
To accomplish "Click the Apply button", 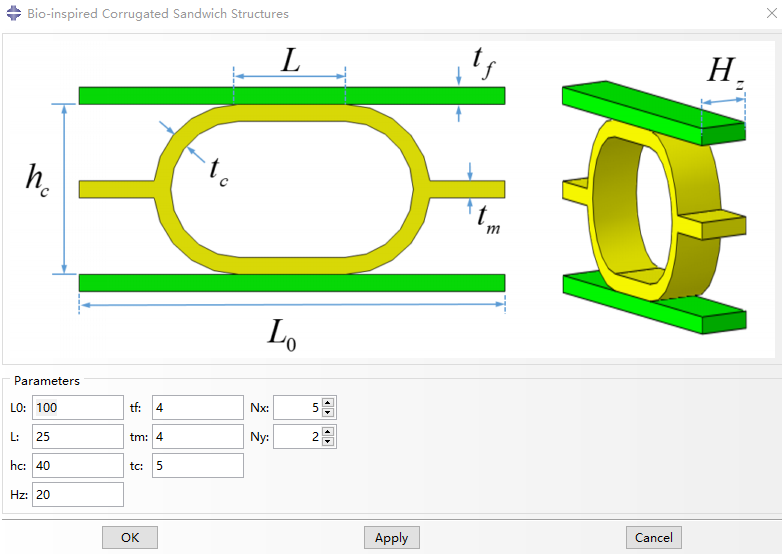I will [391, 538].
